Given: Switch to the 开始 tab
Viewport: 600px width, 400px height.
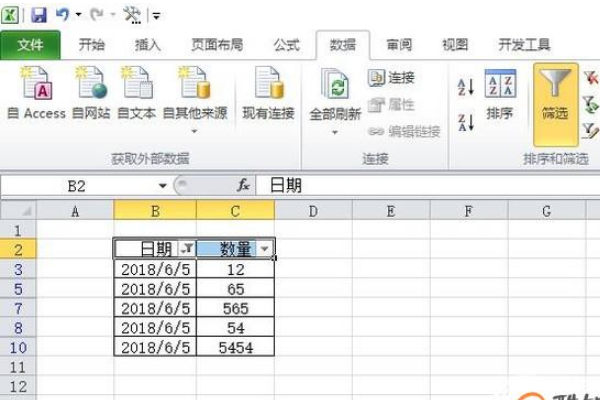Looking at the screenshot, I should pyautogui.click(x=91, y=45).
